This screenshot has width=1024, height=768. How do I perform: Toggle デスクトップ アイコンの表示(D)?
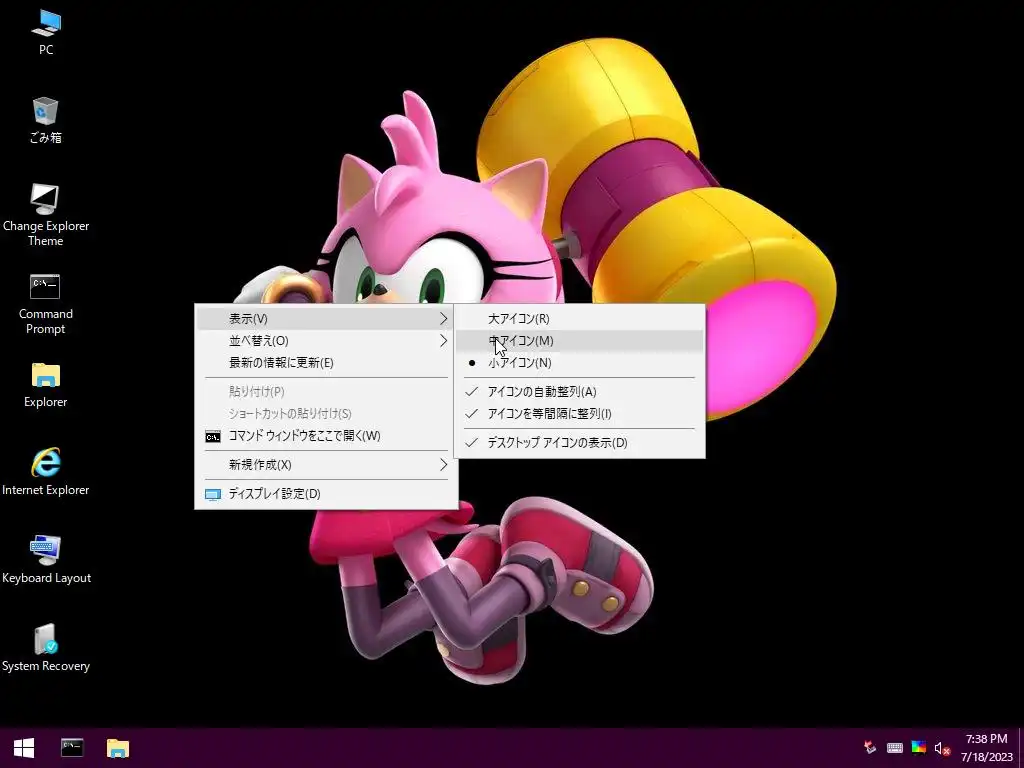[579, 443]
